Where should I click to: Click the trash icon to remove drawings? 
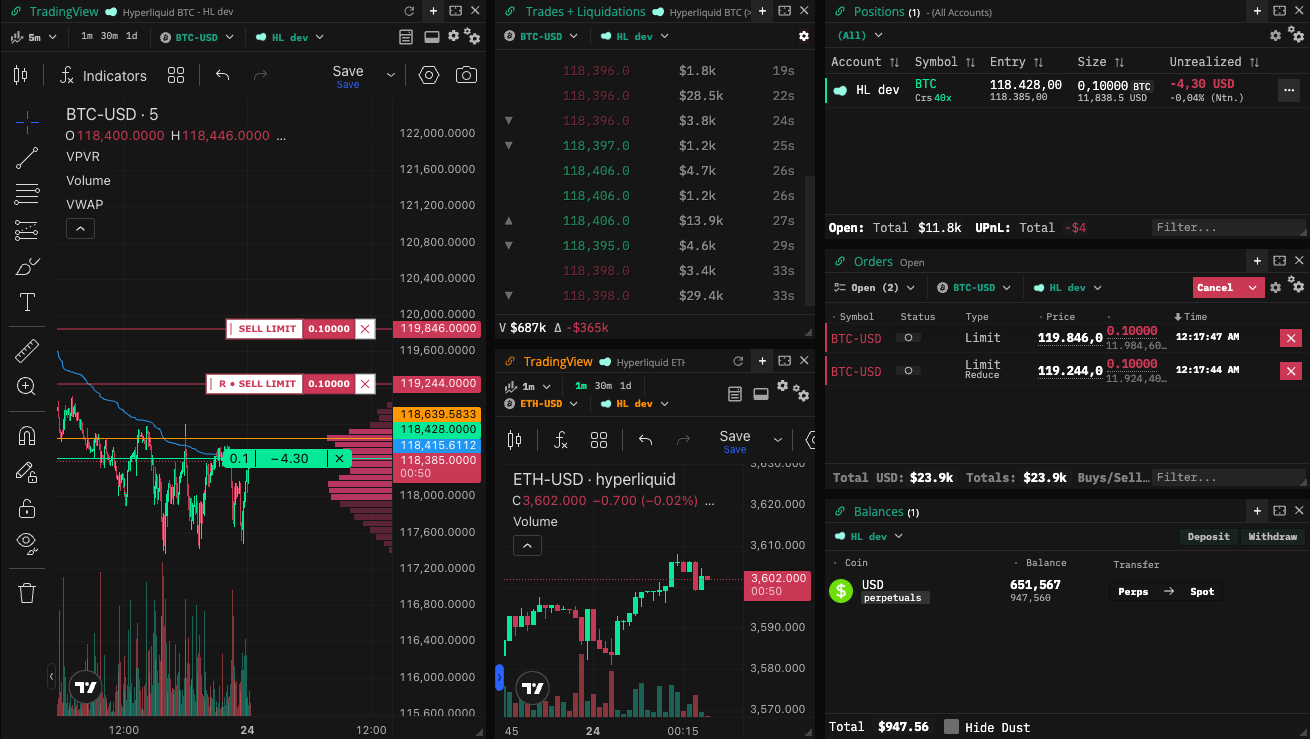27,593
